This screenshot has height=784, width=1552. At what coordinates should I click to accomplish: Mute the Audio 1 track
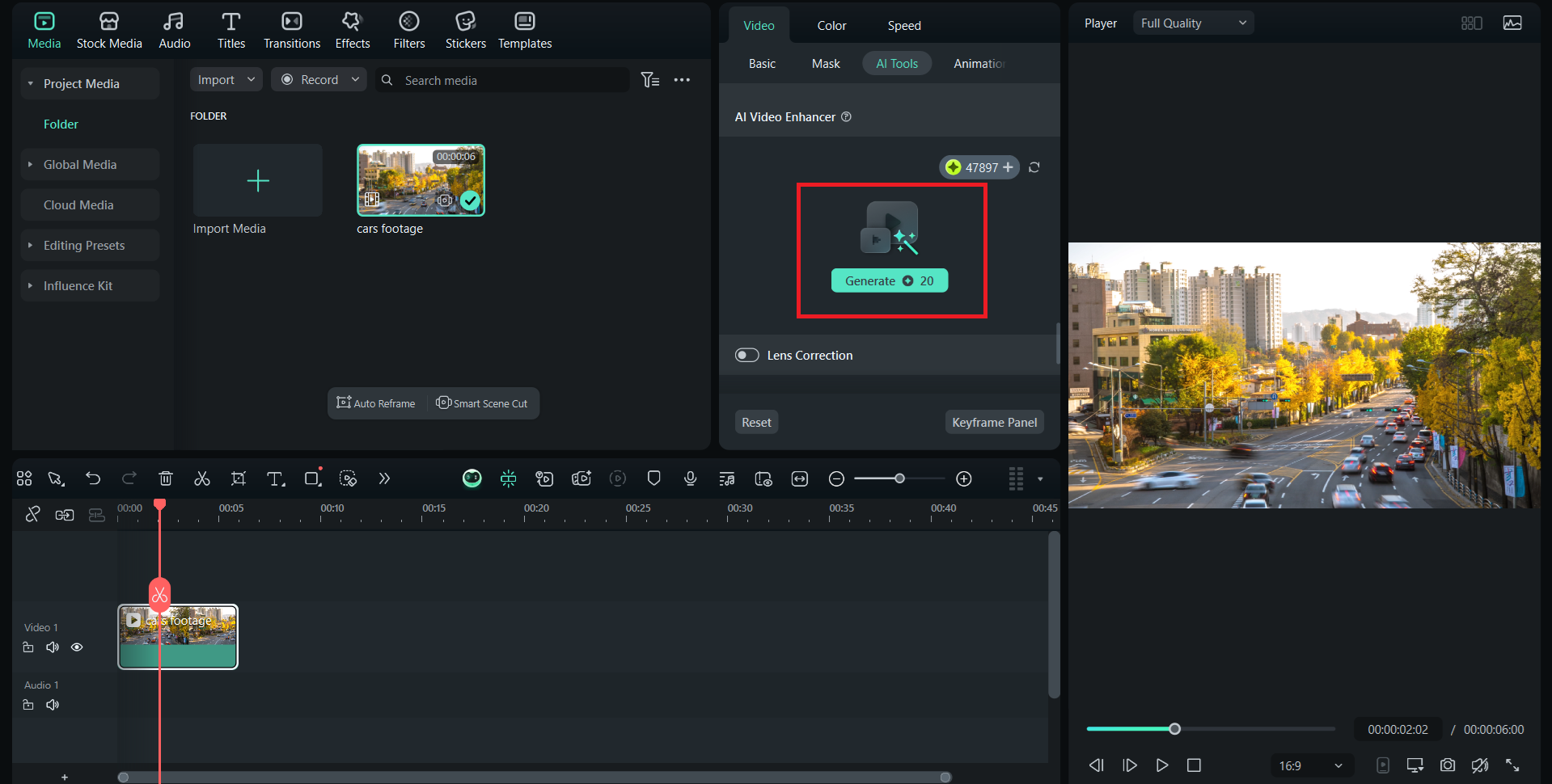(53, 705)
